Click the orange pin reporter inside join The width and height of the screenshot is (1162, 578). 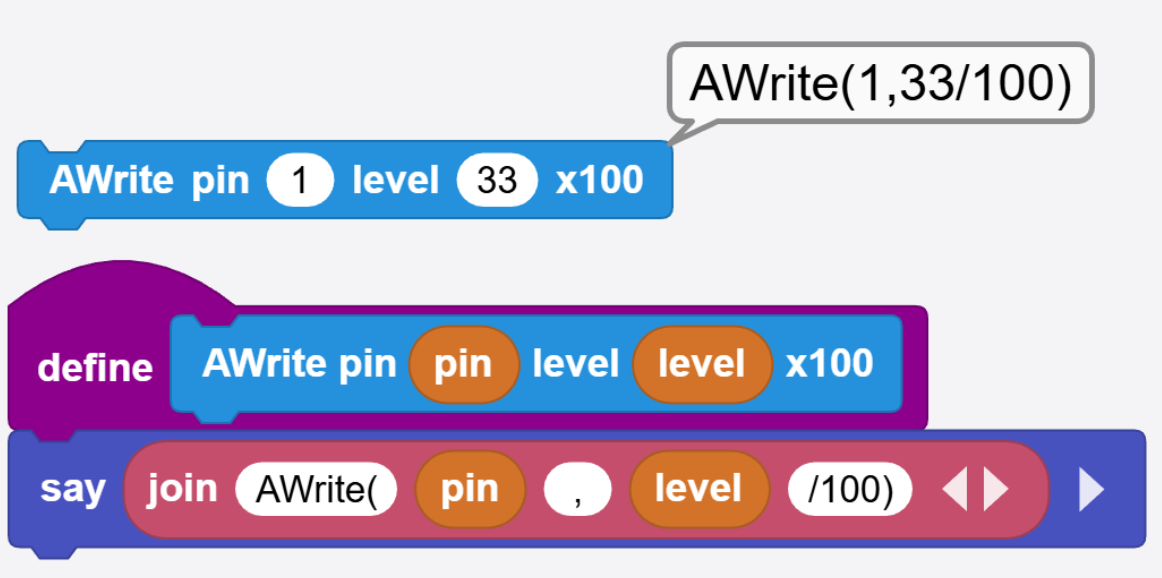point(470,490)
